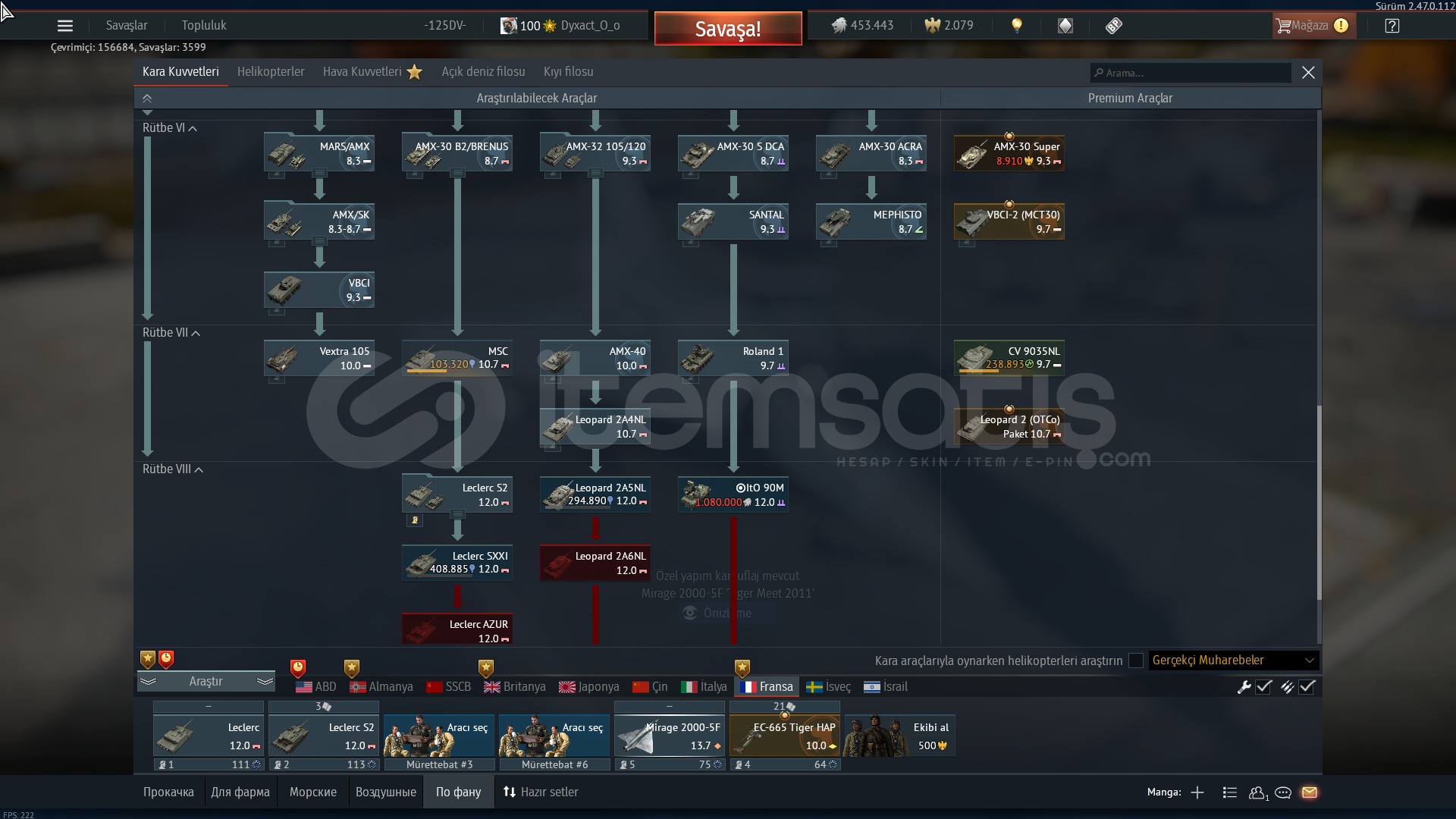Screen dimensions: 1456x819
Task: Click the inventory ticket icon in top bar
Action: [x=1113, y=26]
